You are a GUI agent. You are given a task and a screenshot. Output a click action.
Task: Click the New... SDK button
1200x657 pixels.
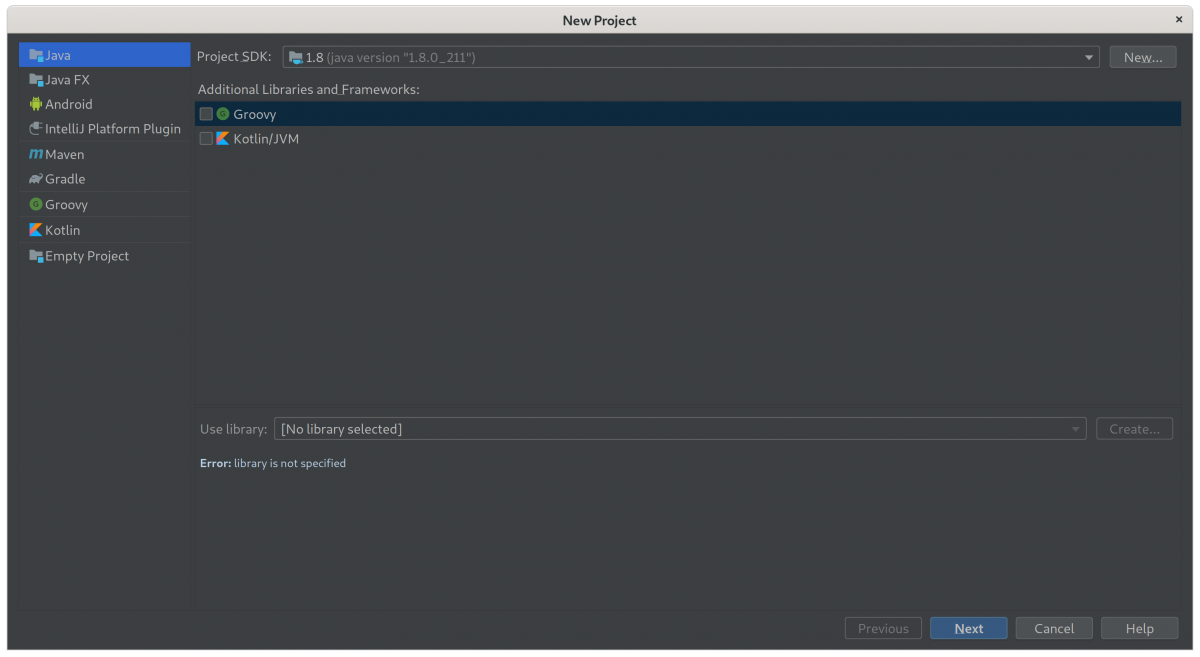coord(1142,58)
